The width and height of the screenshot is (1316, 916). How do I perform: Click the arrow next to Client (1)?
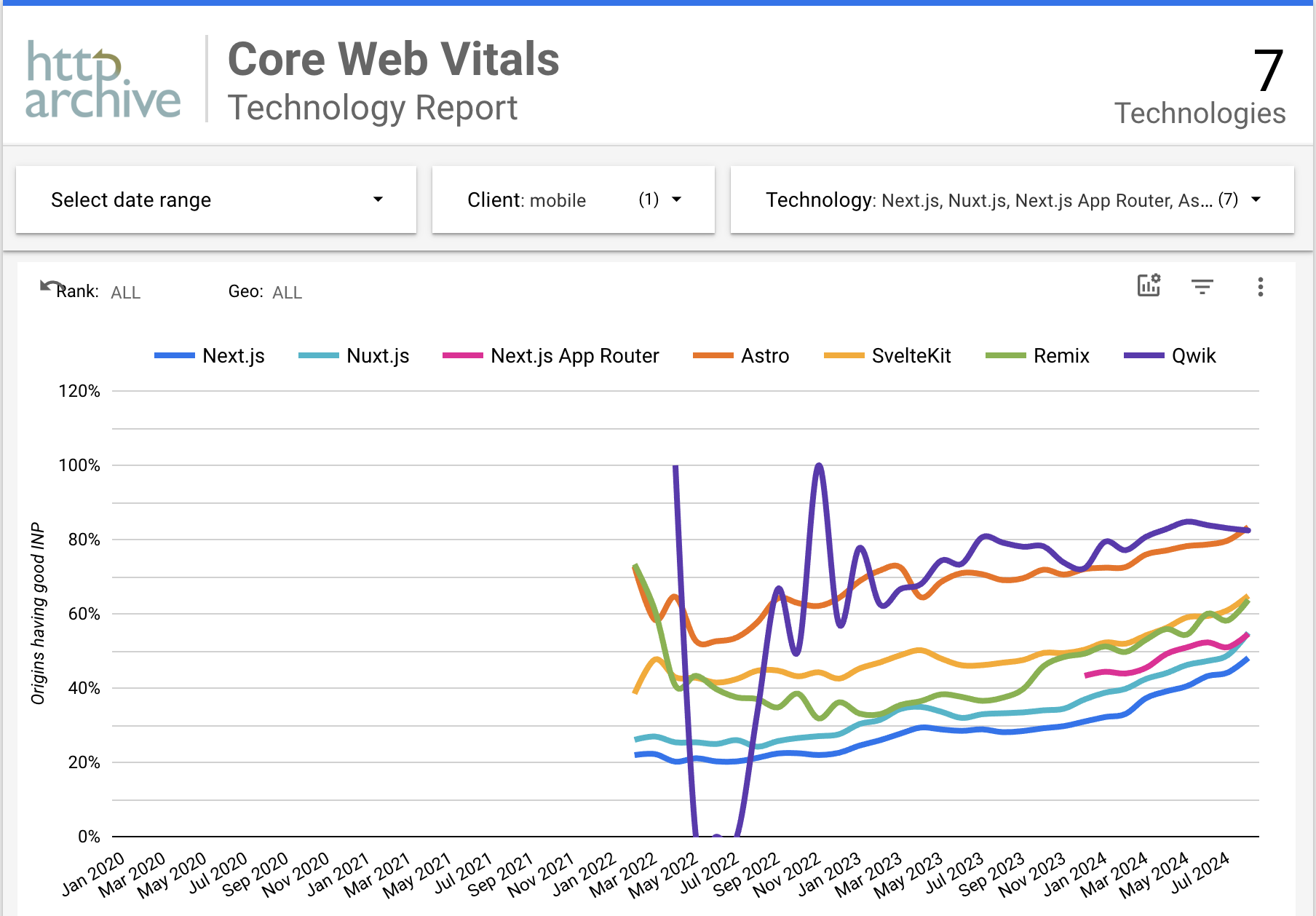coord(676,200)
